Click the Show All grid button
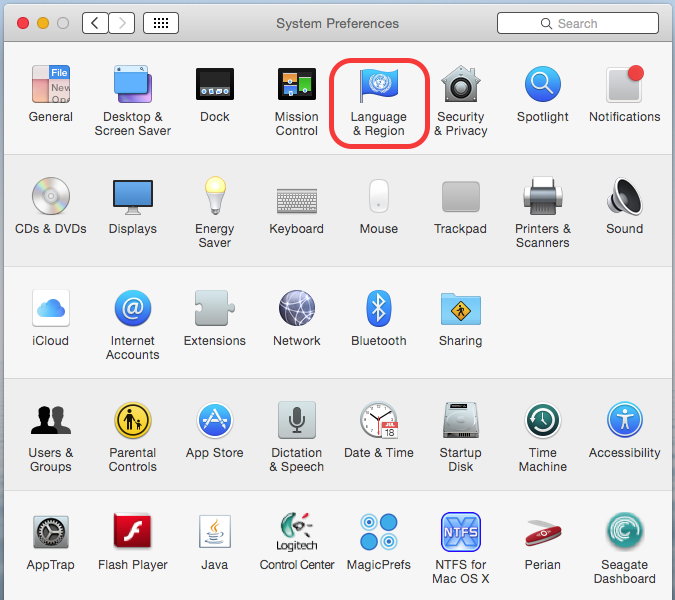The height and width of the screenshot is (600, 675). (x=161, y=23)
